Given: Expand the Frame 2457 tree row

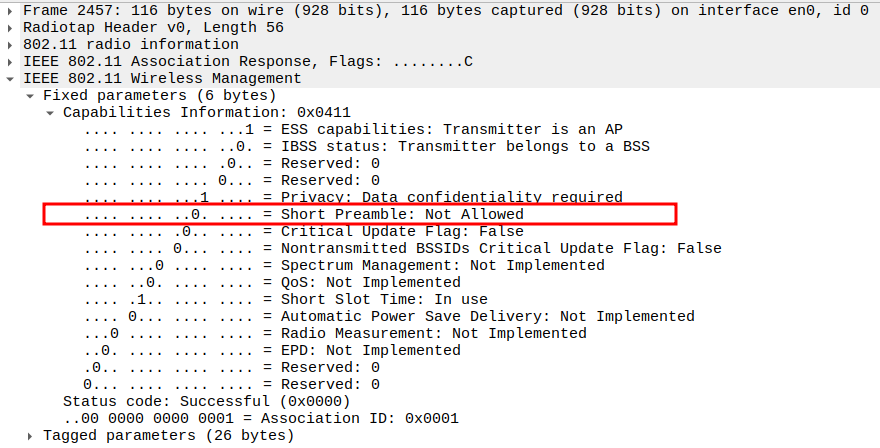Looking at the screenshot, I should tap(10, 10).
